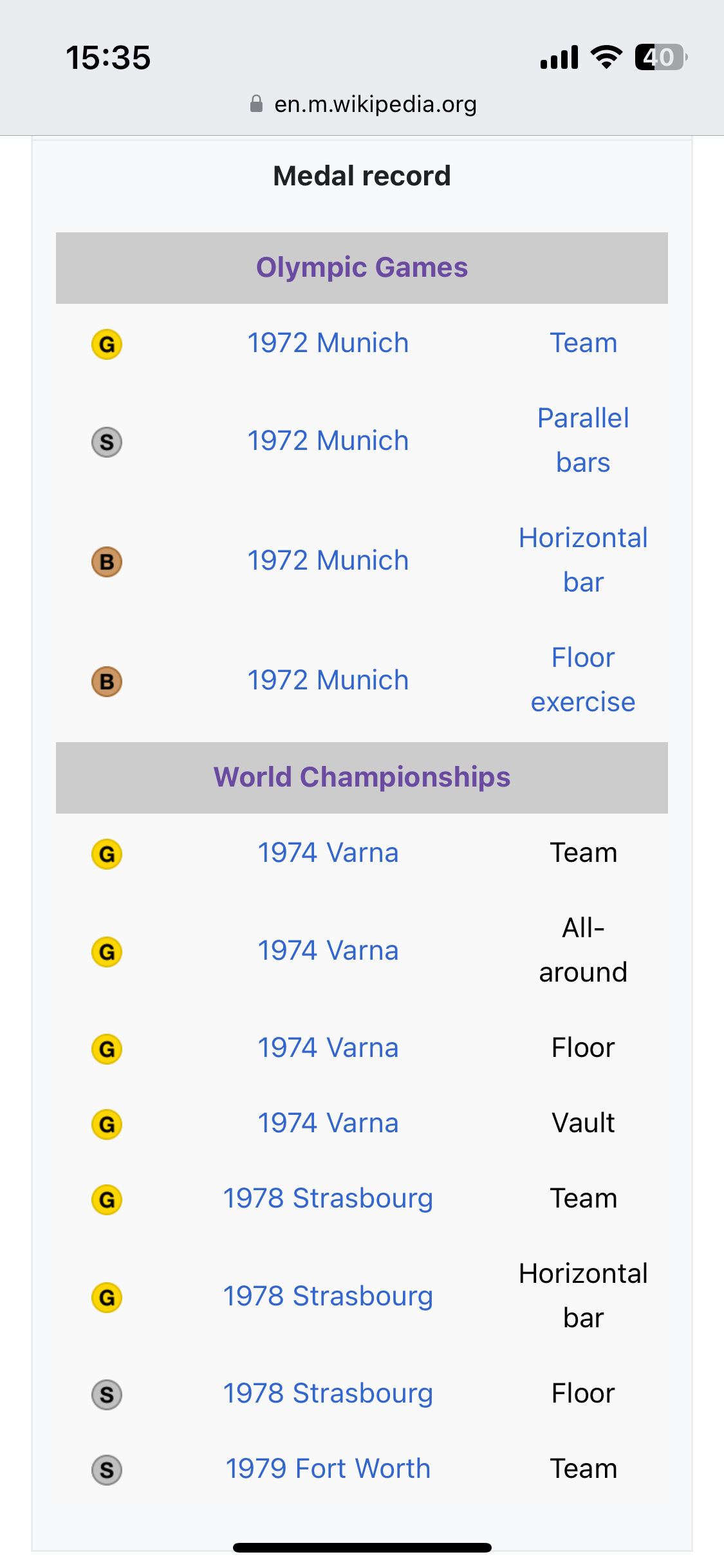Open the Parallel bars event link
724x1568 pixels.
click(x=583, y=440)
